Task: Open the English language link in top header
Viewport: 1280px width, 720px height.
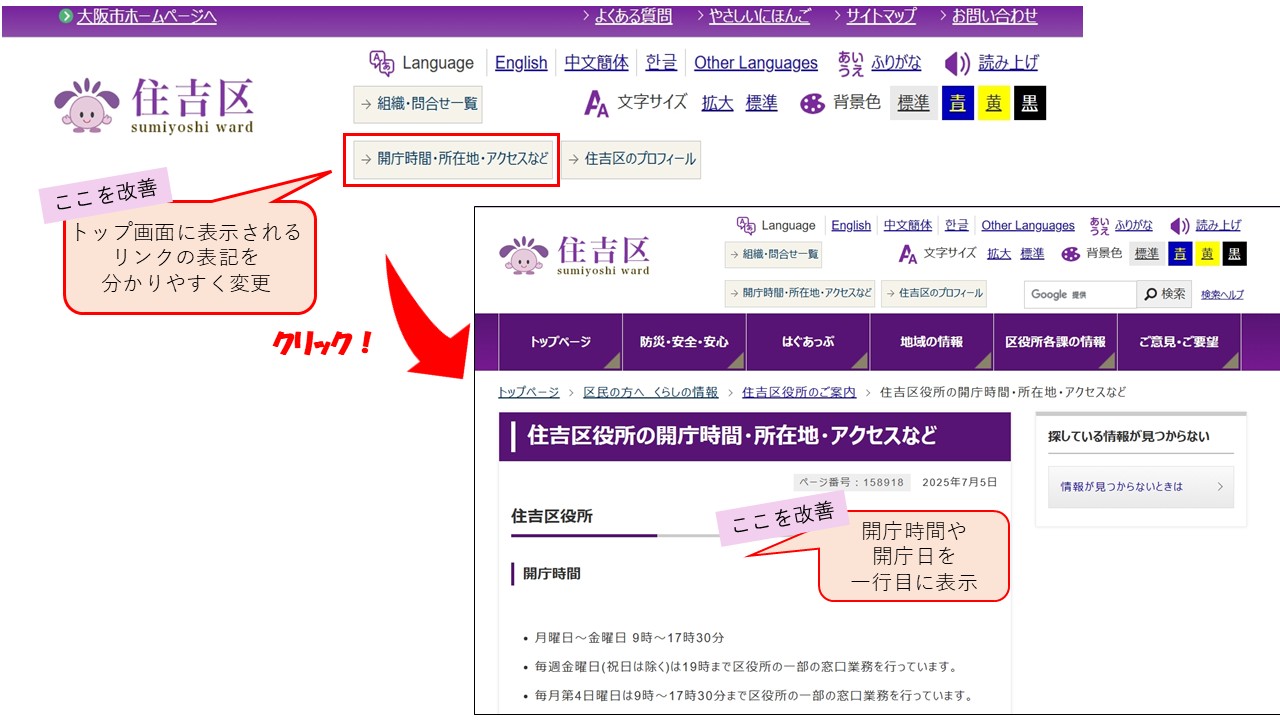Action: [521, 63]
